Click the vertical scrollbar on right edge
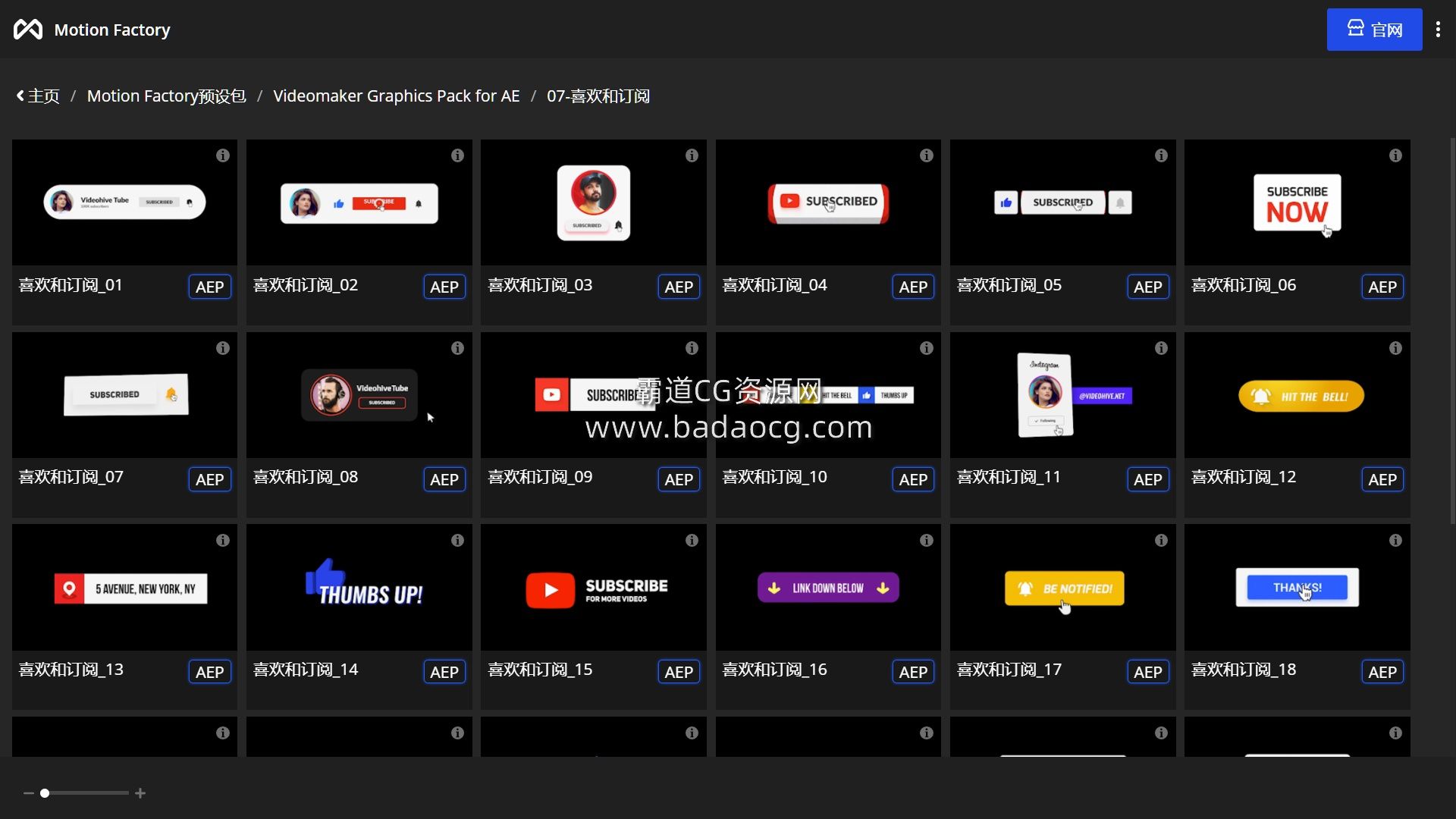Image resolution: width=1456 pixels, height=819 pixels. pos(1452,331)
